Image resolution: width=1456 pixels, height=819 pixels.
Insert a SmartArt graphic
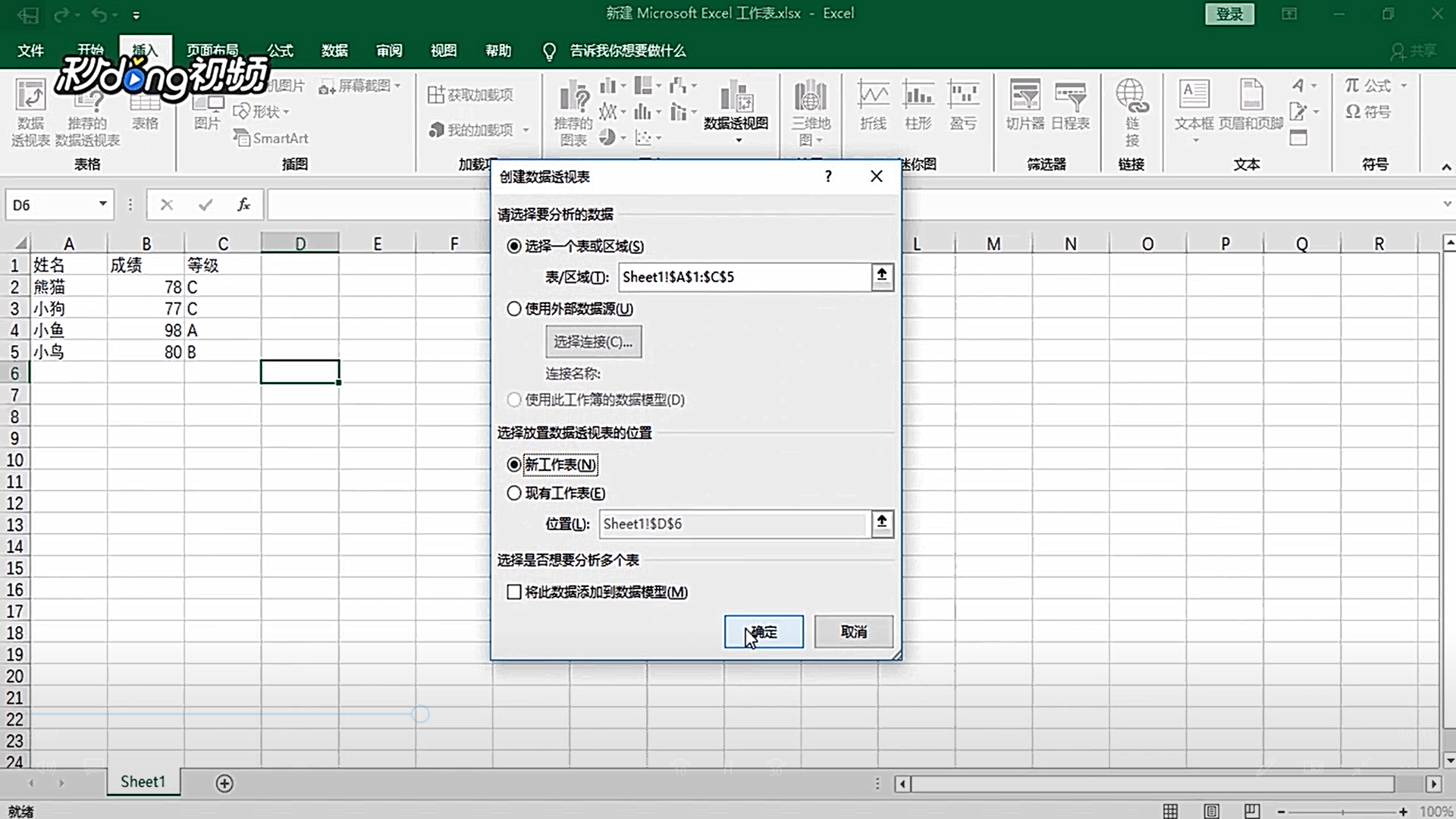pyautogui.click(x=271, y=138)
